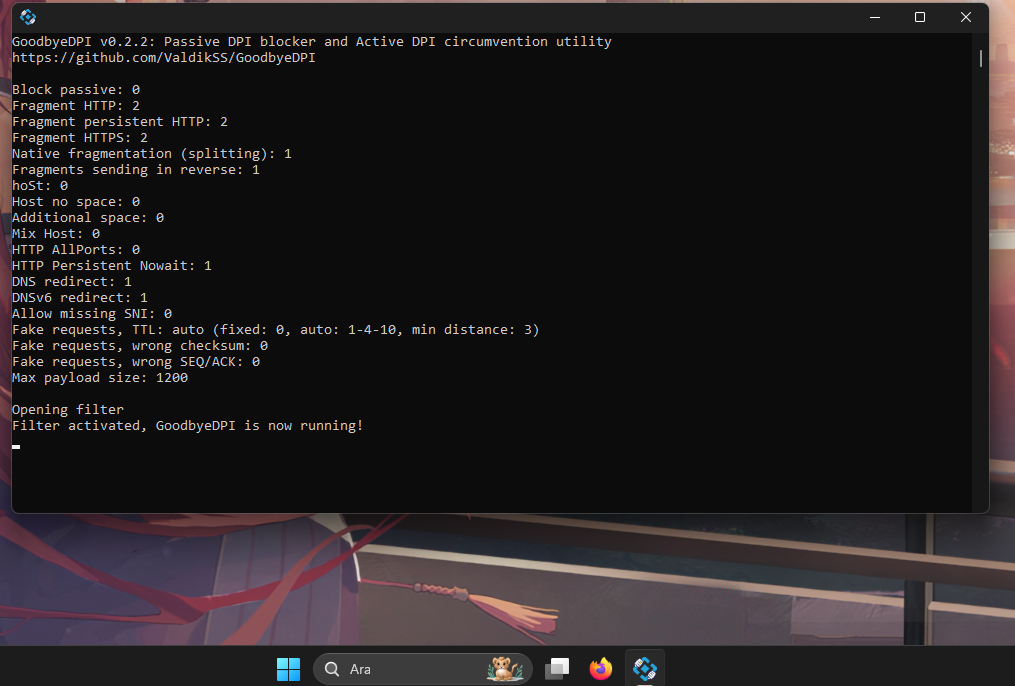Click the GoodbyeDPI v0.2.2 header line
This screenshot has width=1015, height=686.
(x=311, y=41)
